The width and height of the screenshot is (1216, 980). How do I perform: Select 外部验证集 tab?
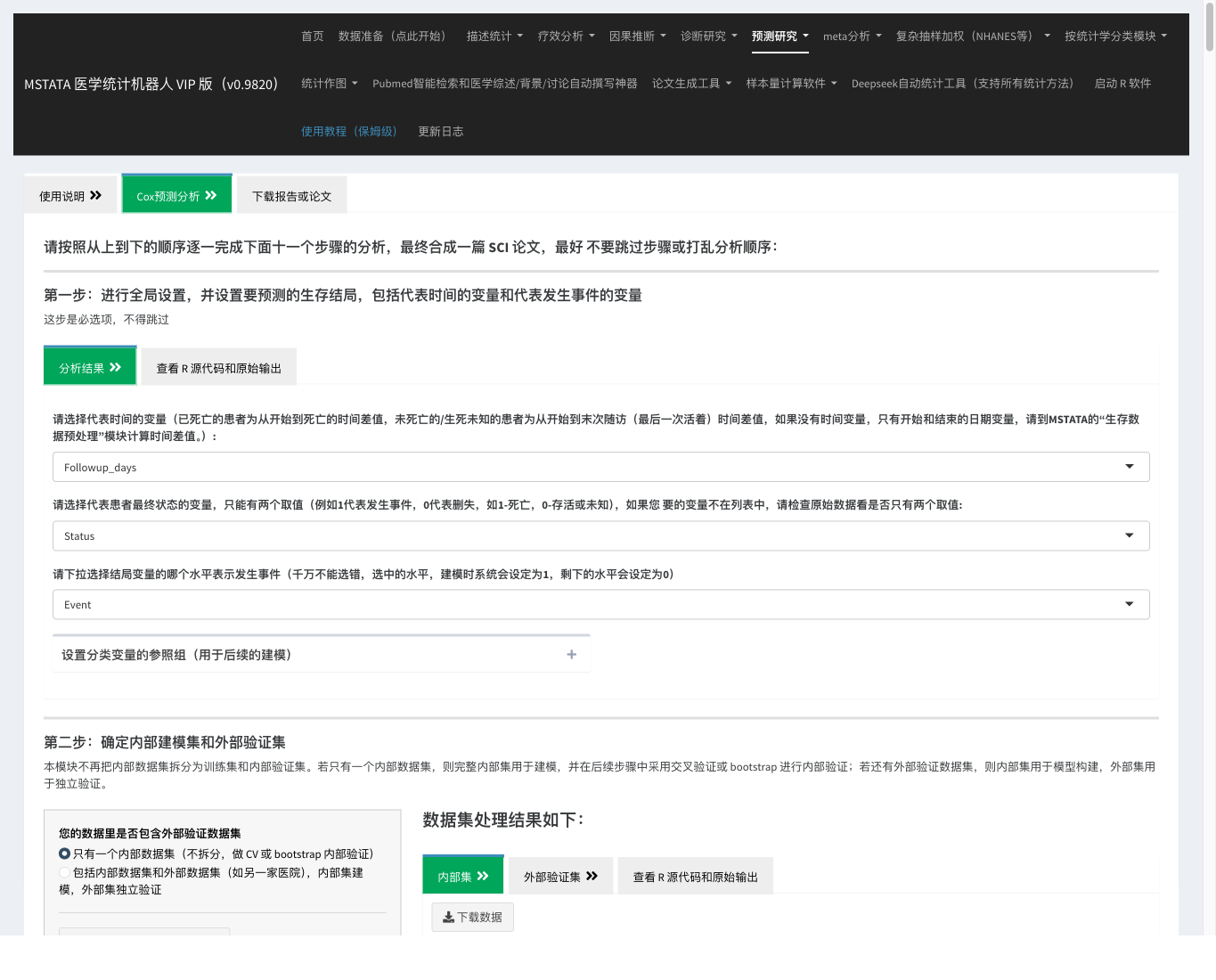click(x=560, y=876)
